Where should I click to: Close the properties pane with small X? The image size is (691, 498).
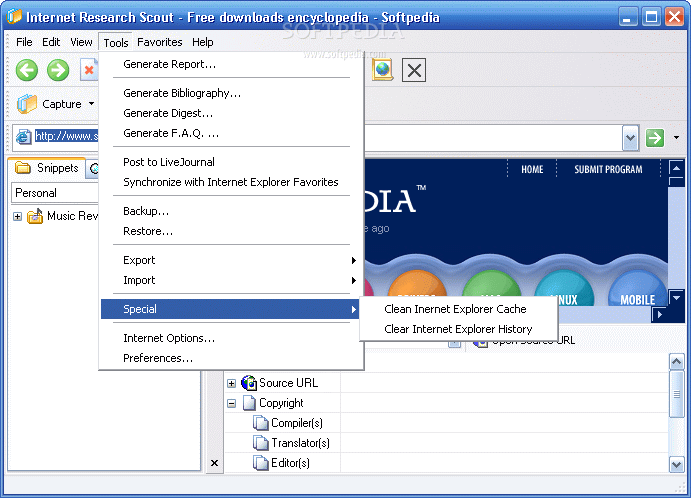215,463
